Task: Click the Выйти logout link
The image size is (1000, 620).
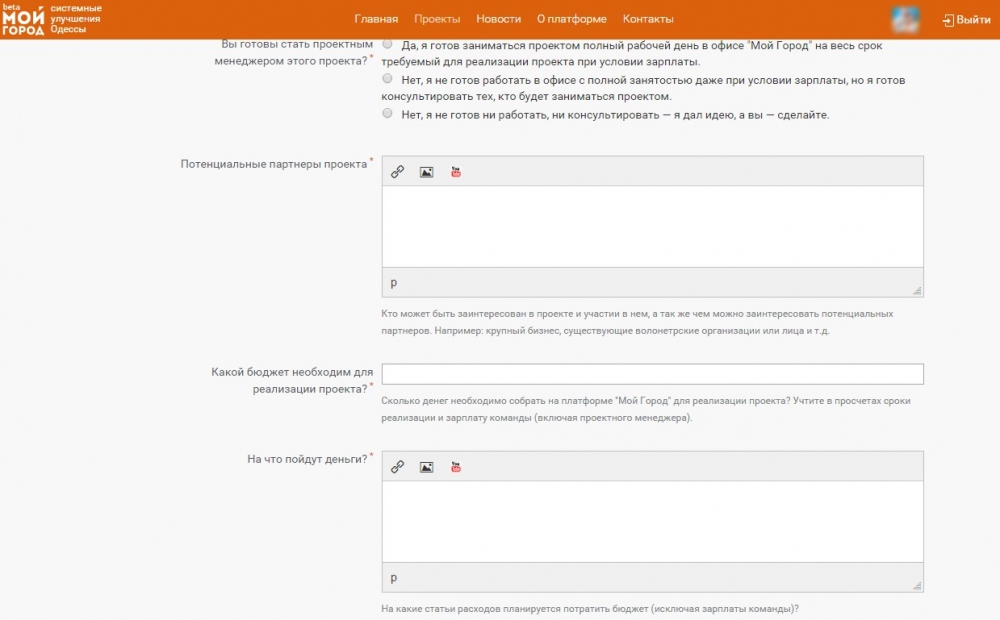Action: point(966,20)
